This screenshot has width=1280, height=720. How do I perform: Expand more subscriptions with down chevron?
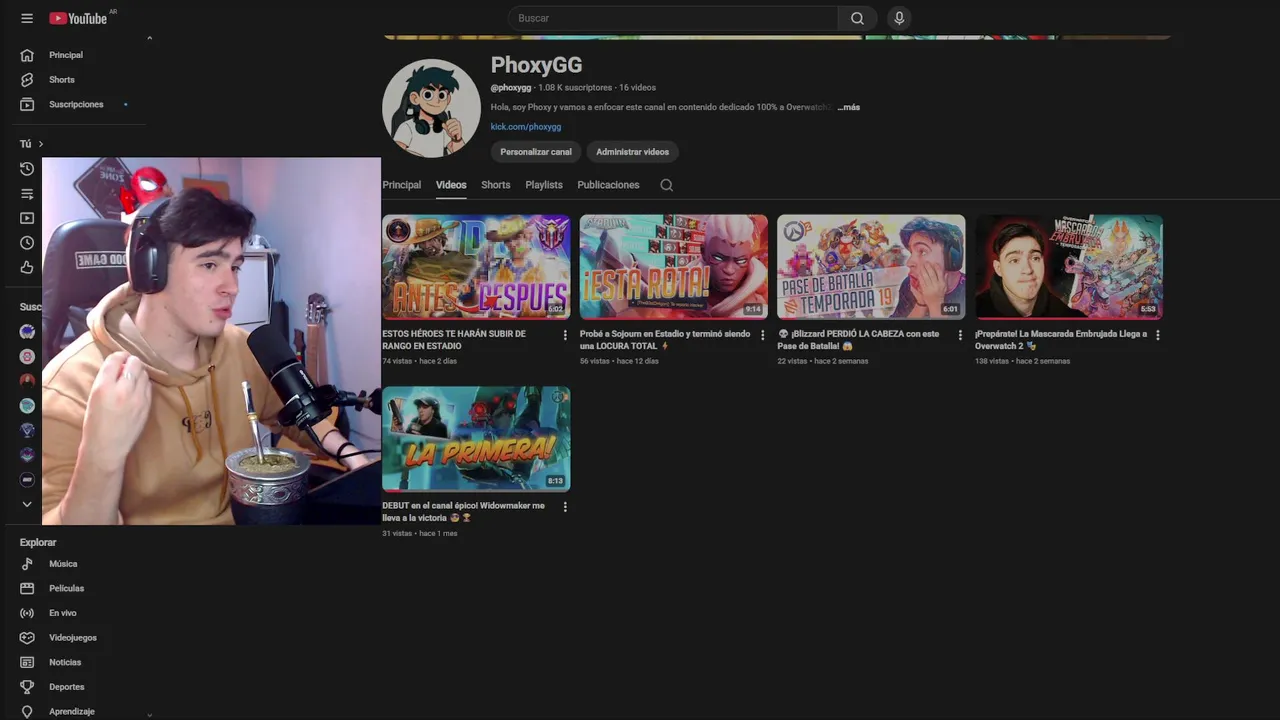pyautogui.click(x=27, y=504)
